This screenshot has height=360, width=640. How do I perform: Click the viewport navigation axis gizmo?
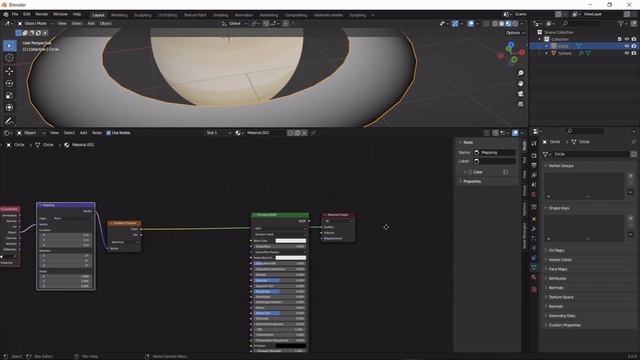point(511,53)
